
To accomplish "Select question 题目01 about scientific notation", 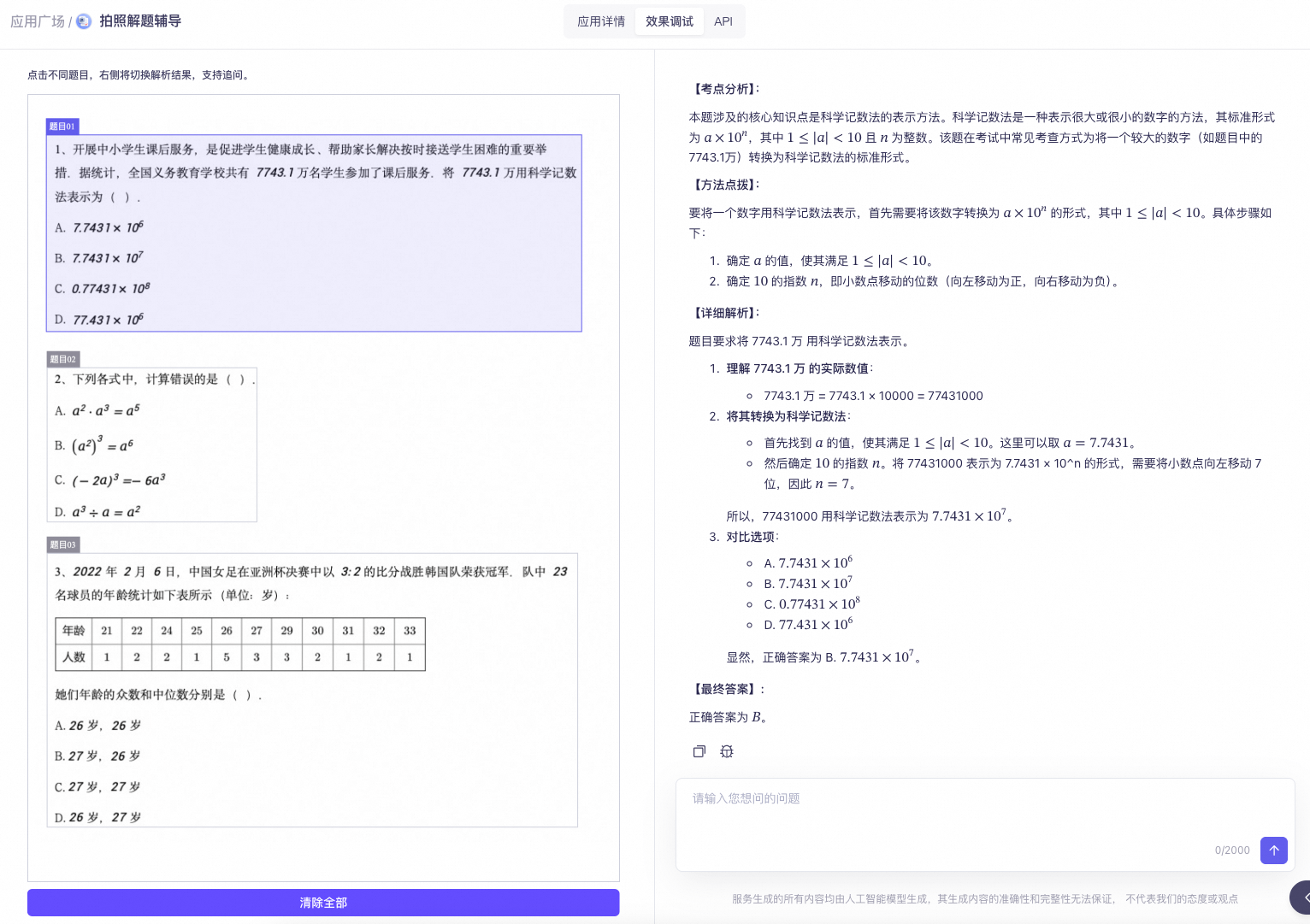I will tap(314, 233).
